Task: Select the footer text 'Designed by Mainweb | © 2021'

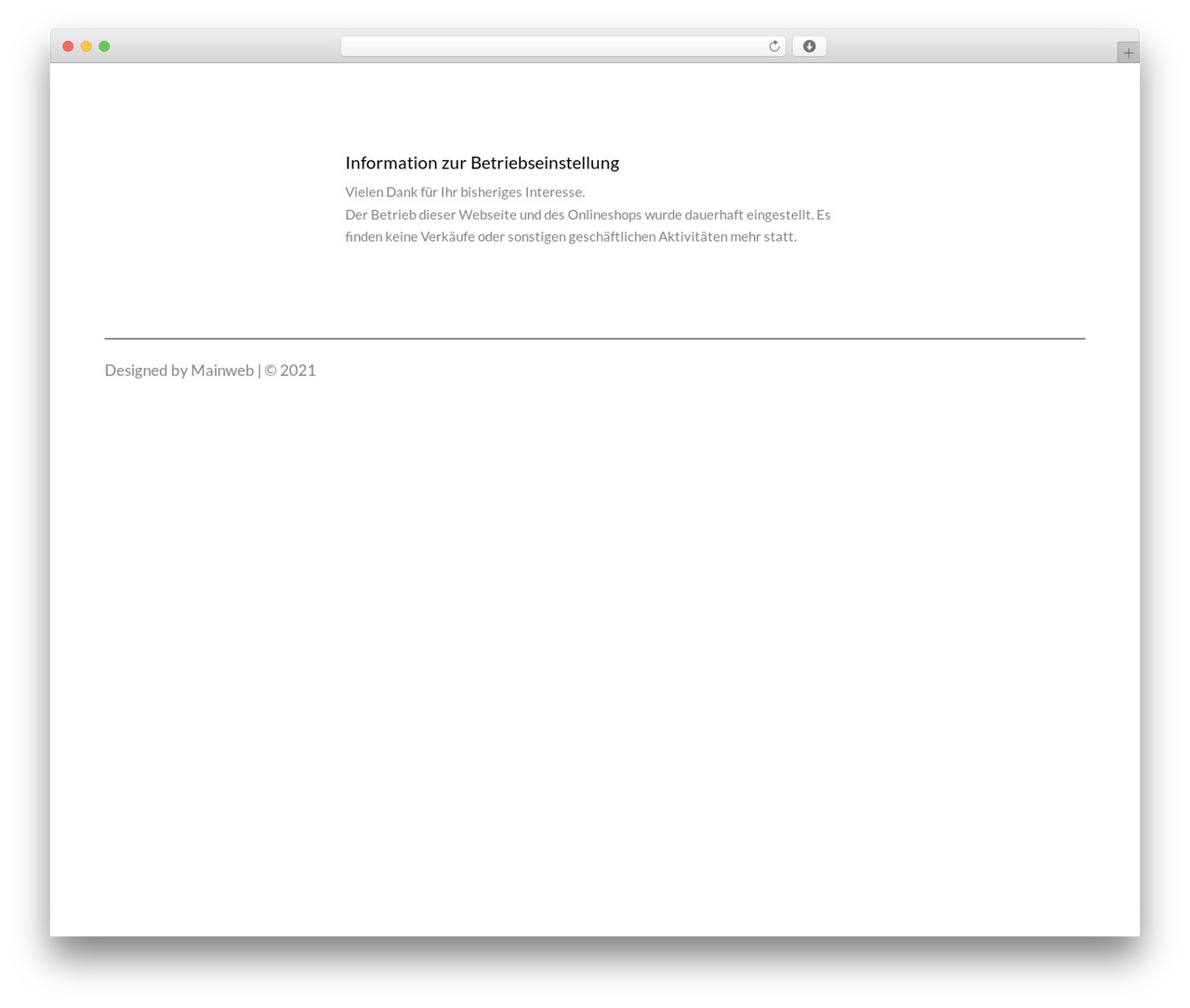Action: pyautogui.click(x=210, y=370)
